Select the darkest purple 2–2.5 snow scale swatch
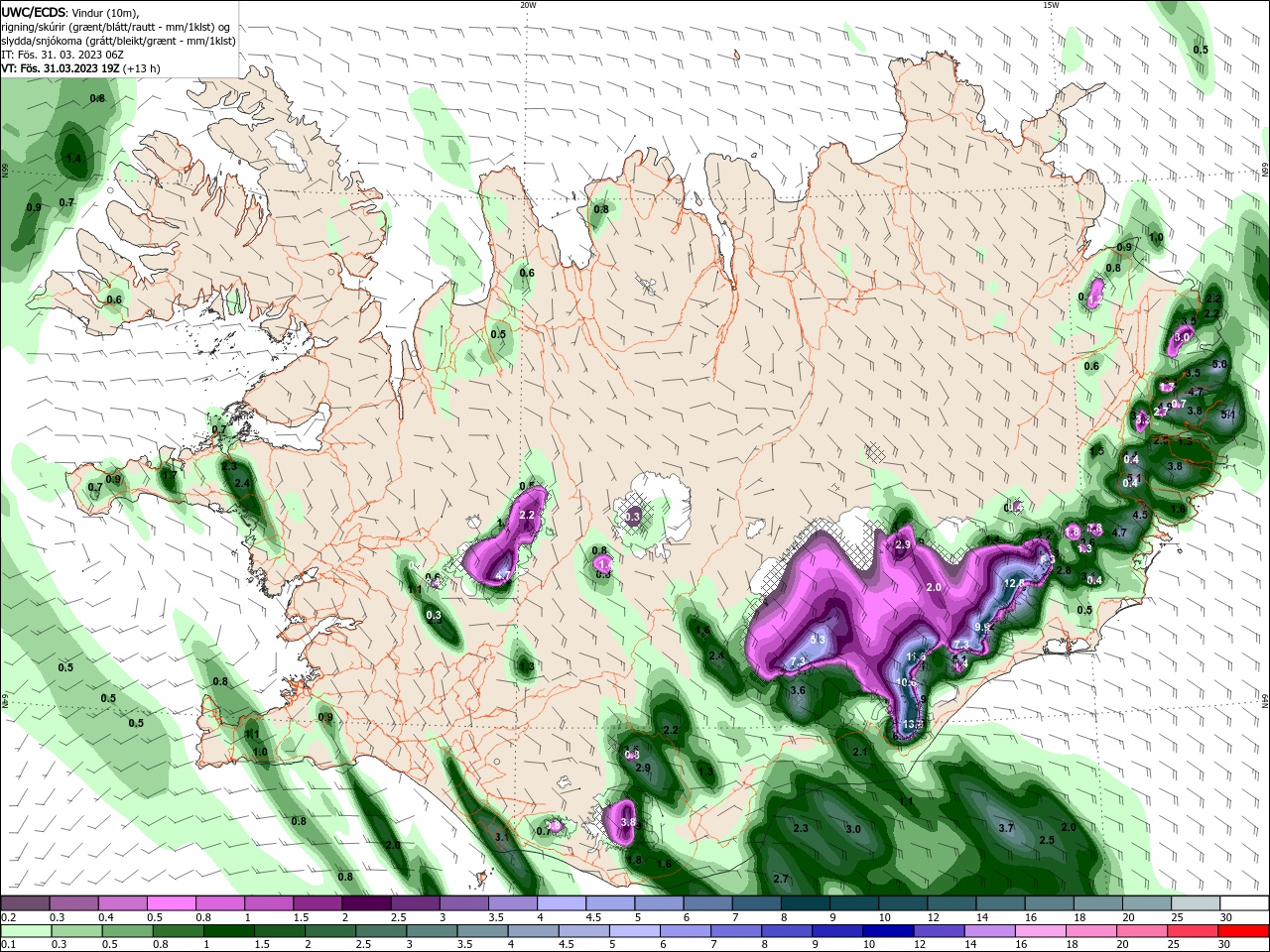The image size is (1270, 952). pyautogui.click(x=365, y=903)
